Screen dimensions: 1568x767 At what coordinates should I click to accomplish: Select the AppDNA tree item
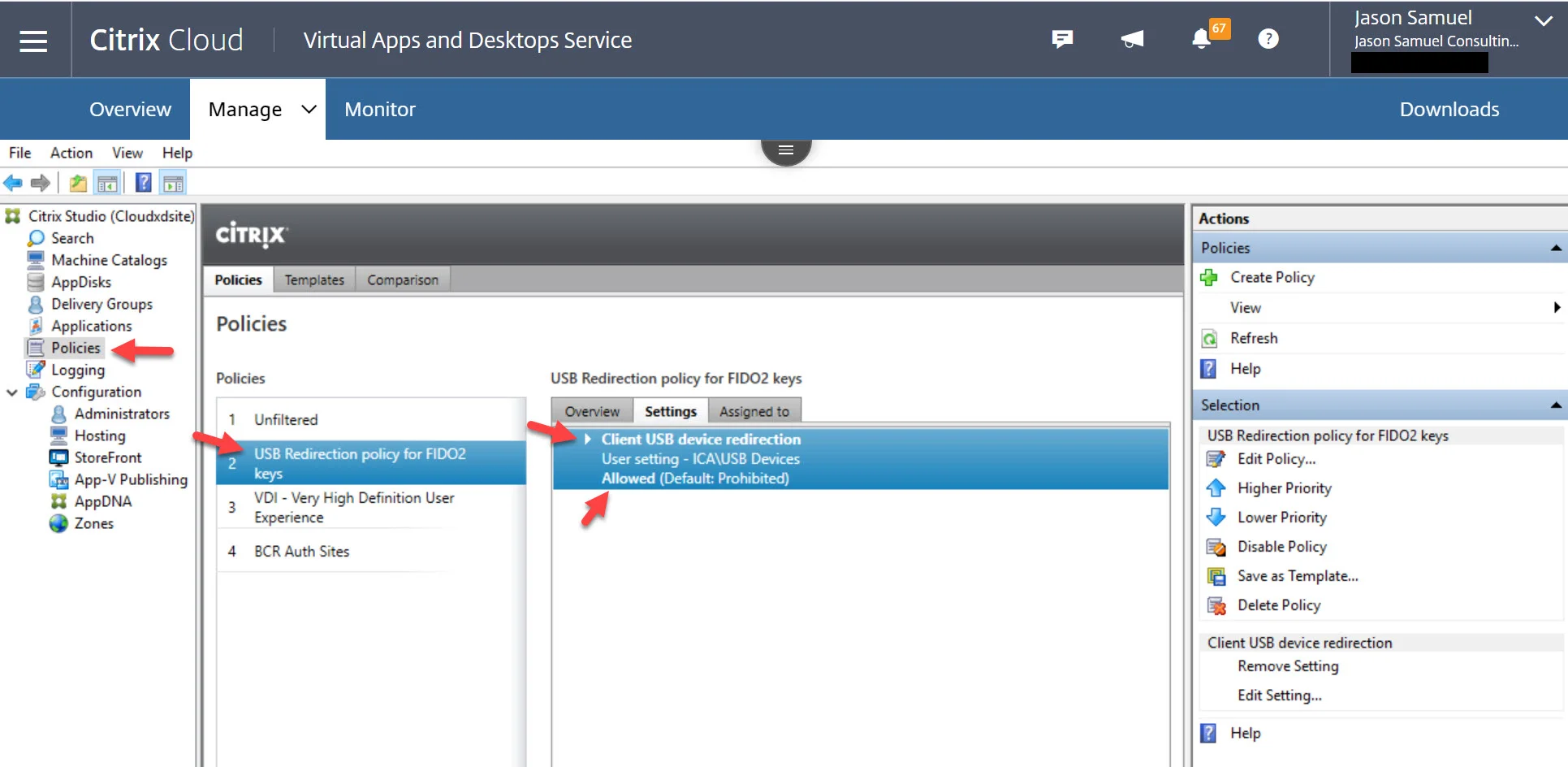[x=103, y=501]
